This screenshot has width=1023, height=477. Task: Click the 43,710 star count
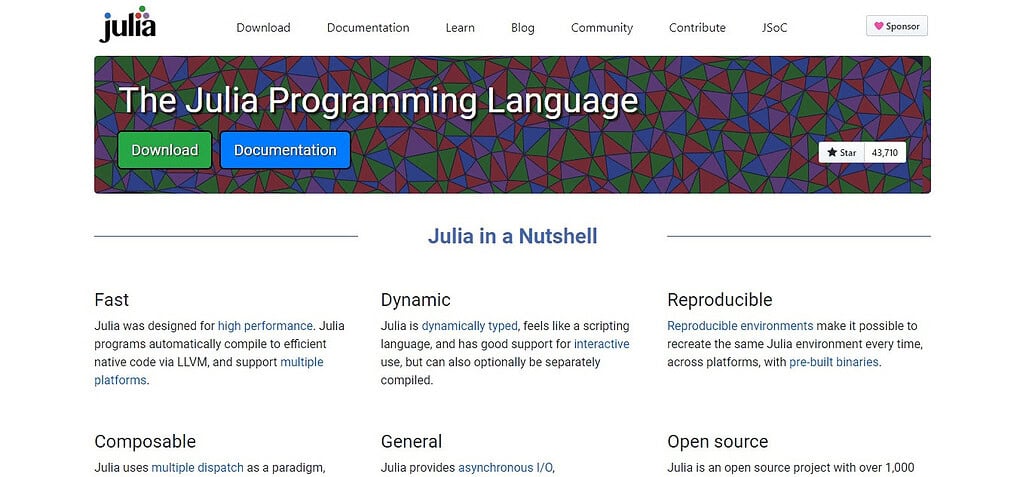pos(885,152)
